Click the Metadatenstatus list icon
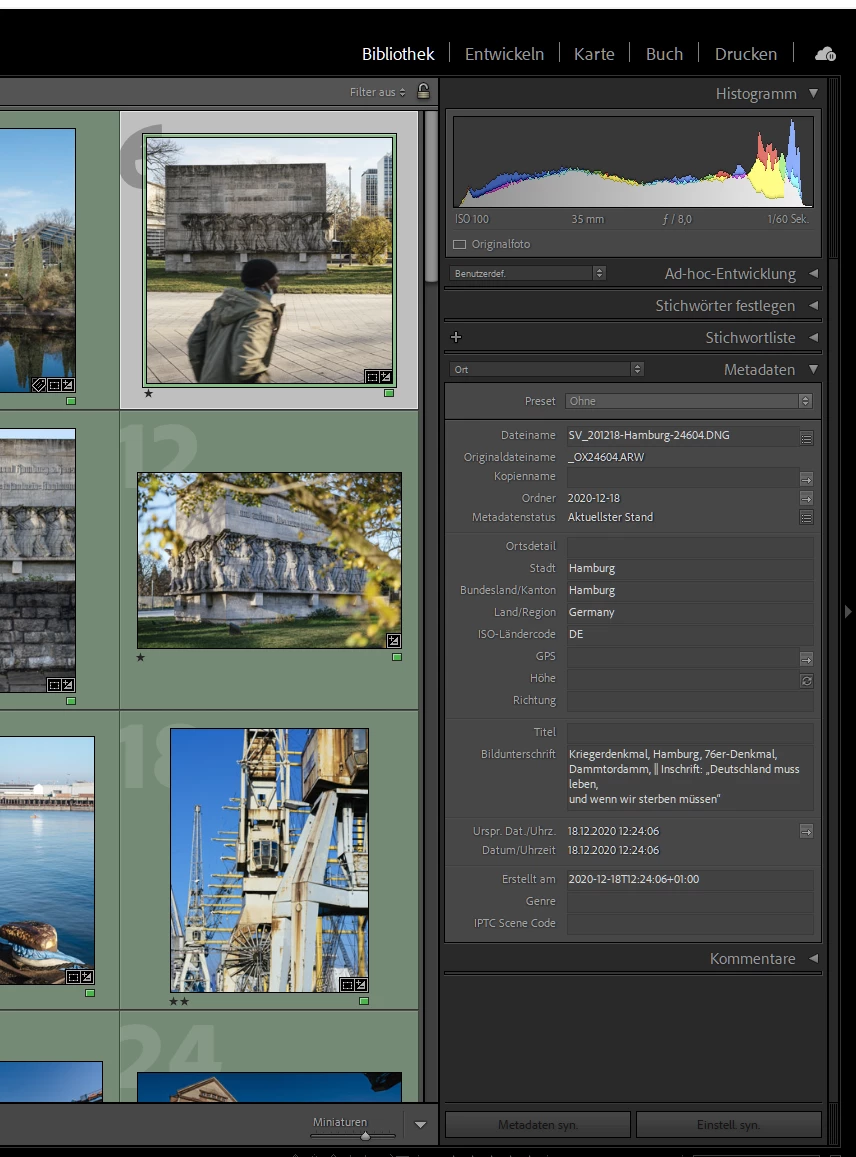 pos(806,517)
